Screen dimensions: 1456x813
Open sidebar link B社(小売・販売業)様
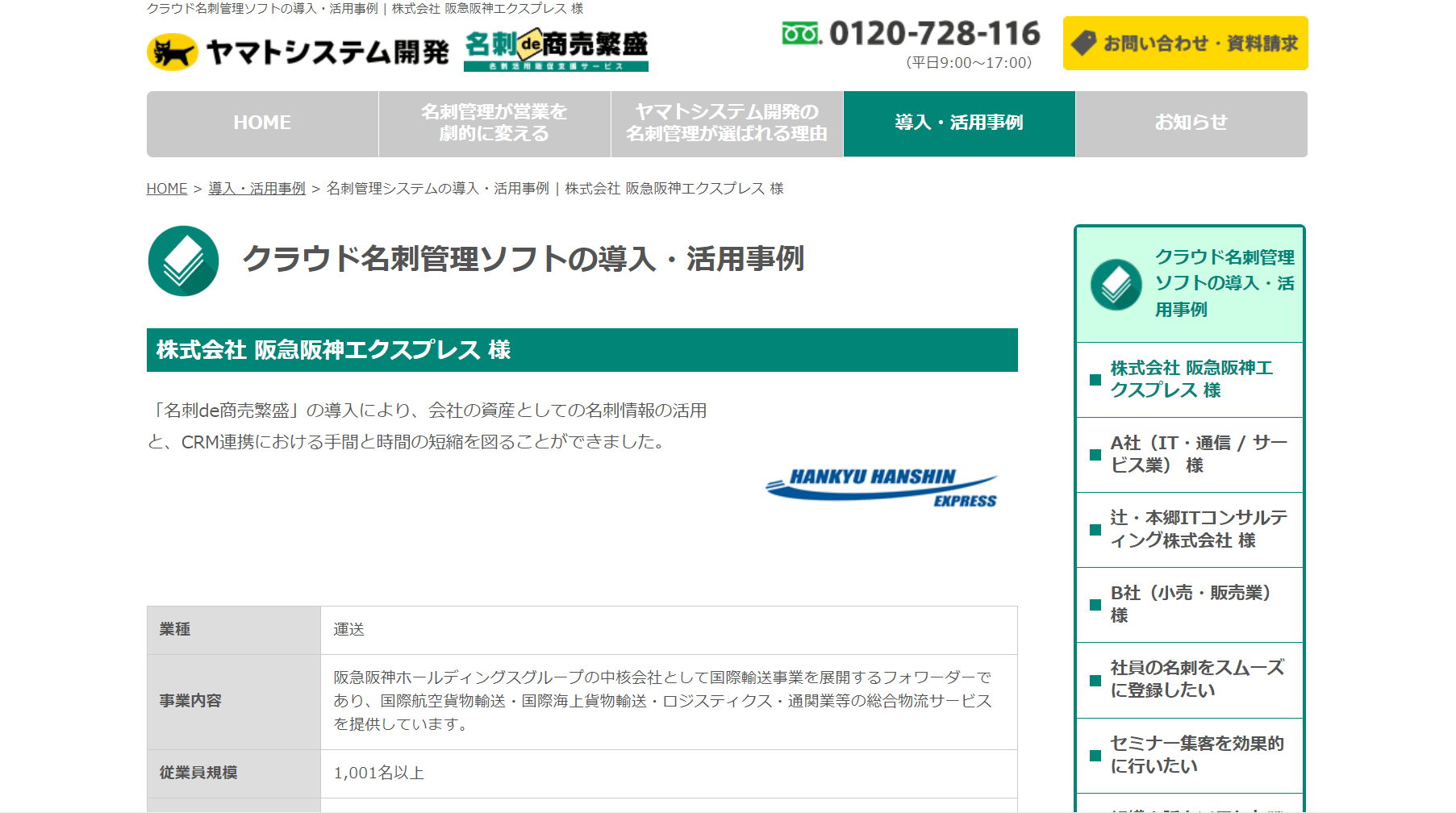pyautogui.click(x=1190, y=605)
